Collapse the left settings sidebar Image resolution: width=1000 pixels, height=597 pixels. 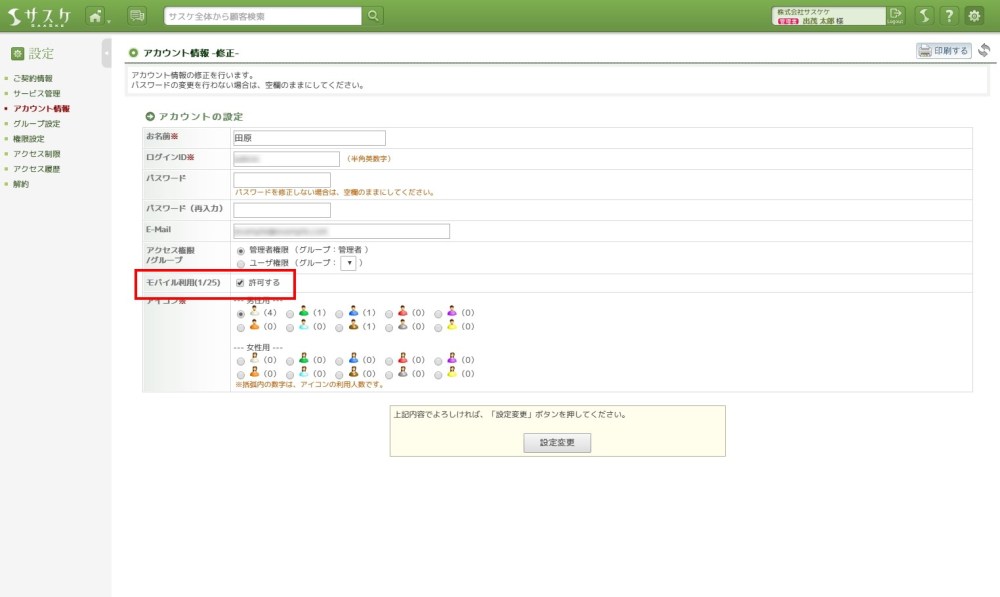point(106,52)
